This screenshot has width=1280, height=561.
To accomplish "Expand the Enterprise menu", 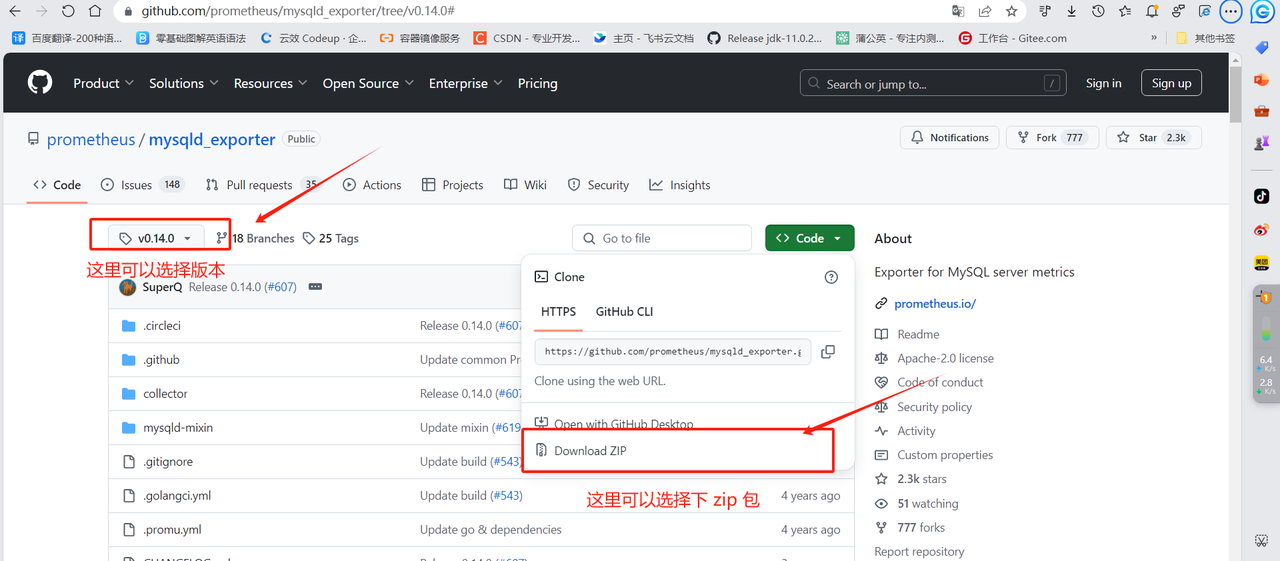I will point(465,83).
